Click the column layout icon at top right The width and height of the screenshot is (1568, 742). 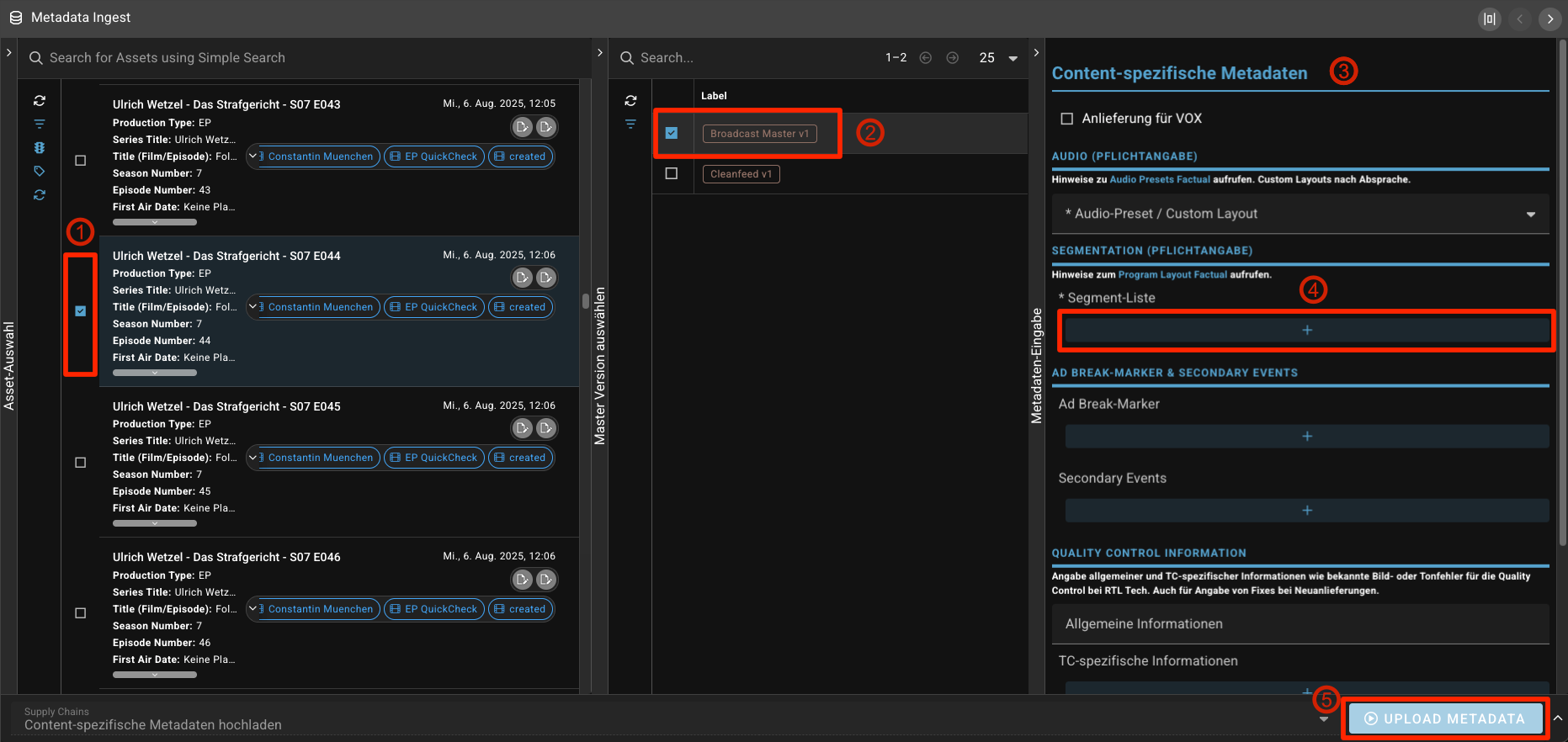(x=1490, y=19)
